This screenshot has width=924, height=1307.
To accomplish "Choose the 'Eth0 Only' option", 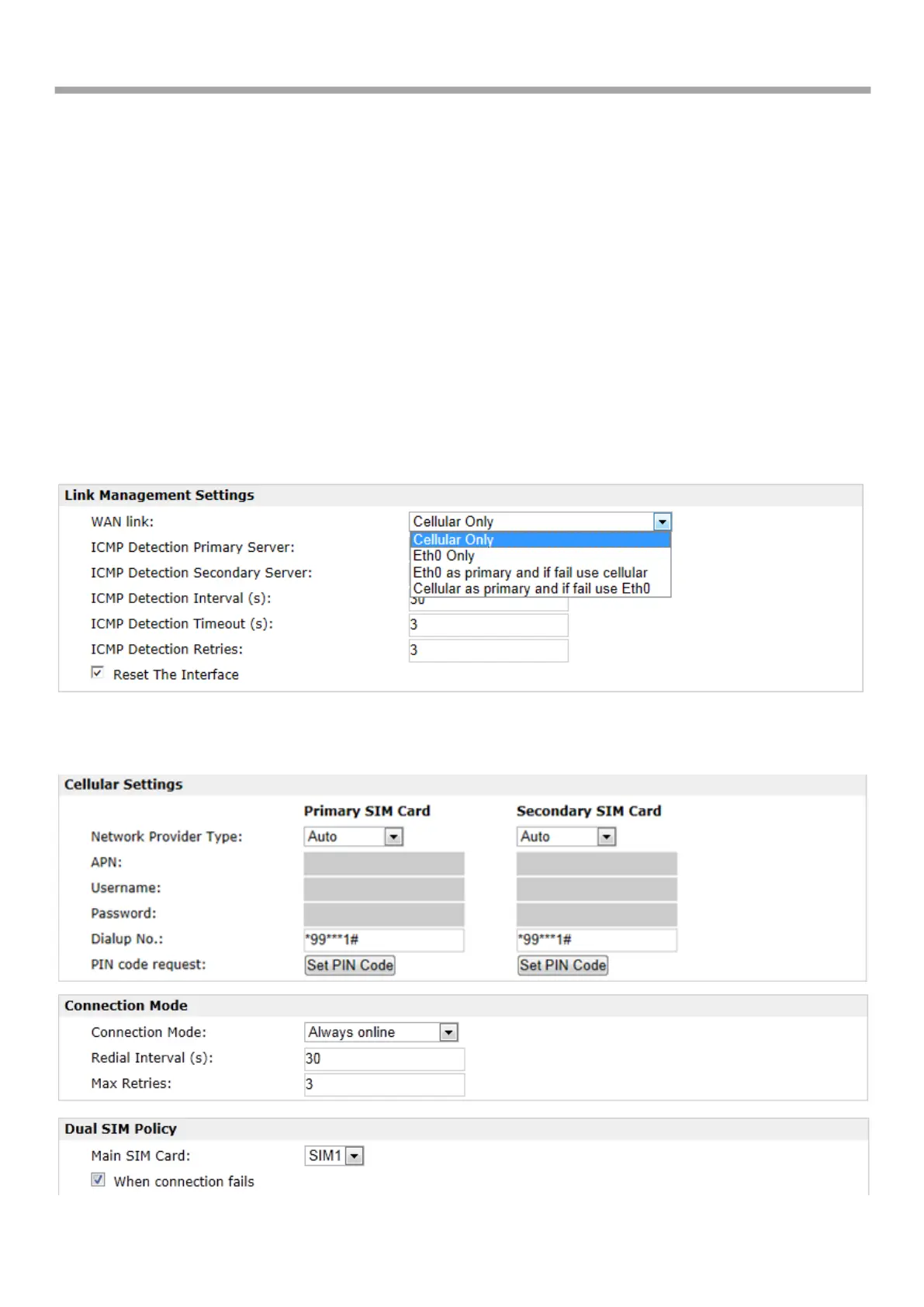I will pyautogui.click(x=540, y=556).
